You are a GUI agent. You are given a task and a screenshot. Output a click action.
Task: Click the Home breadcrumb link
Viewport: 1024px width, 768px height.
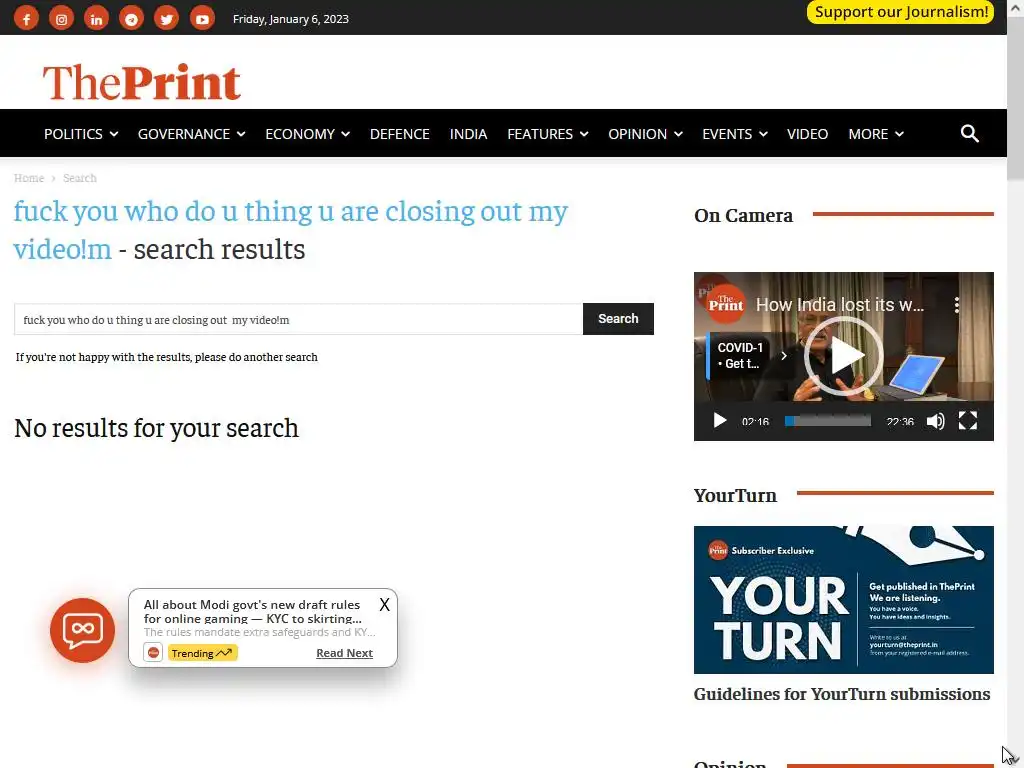click(x=29, y=178)
